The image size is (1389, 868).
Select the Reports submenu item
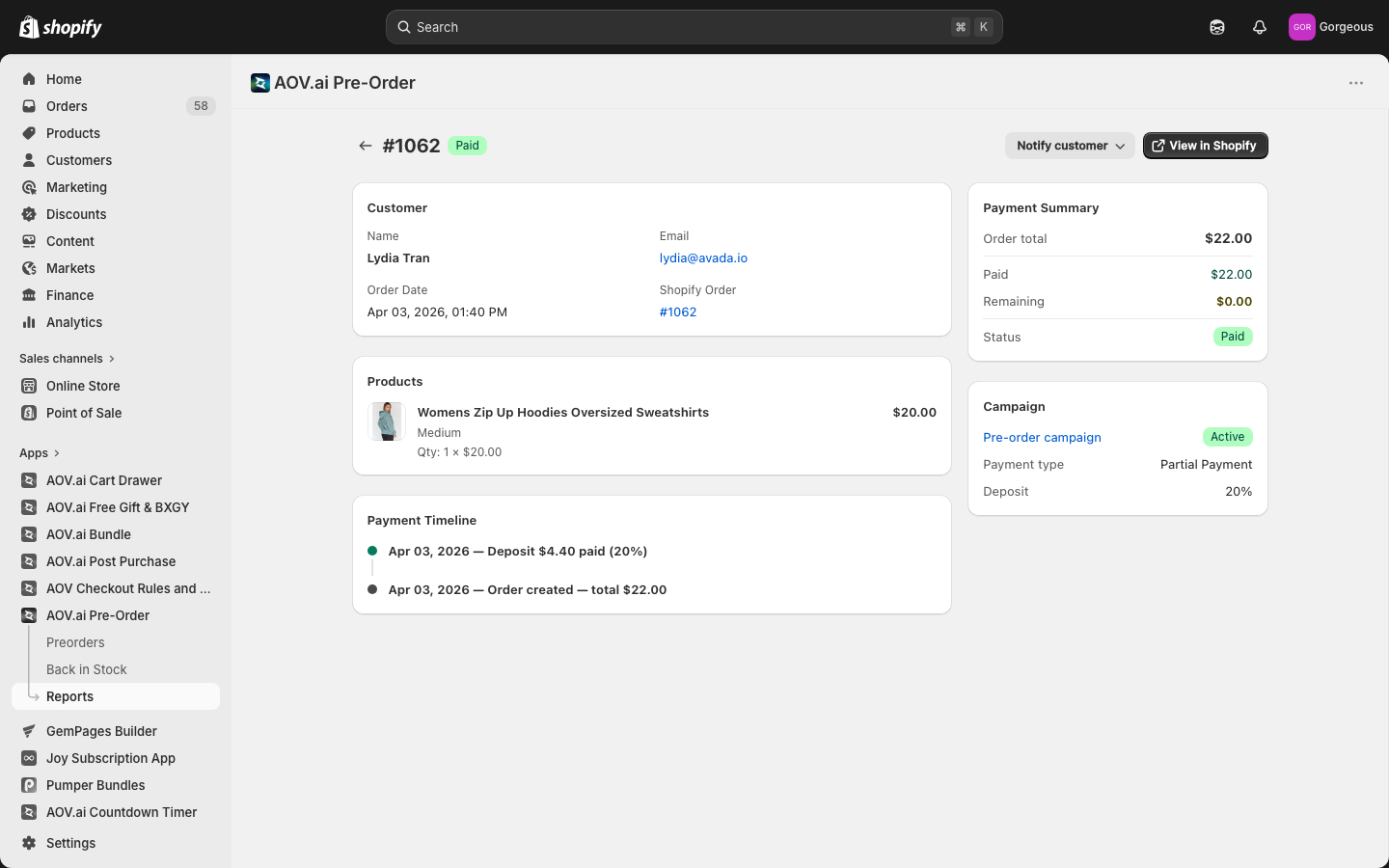point(116,696)
